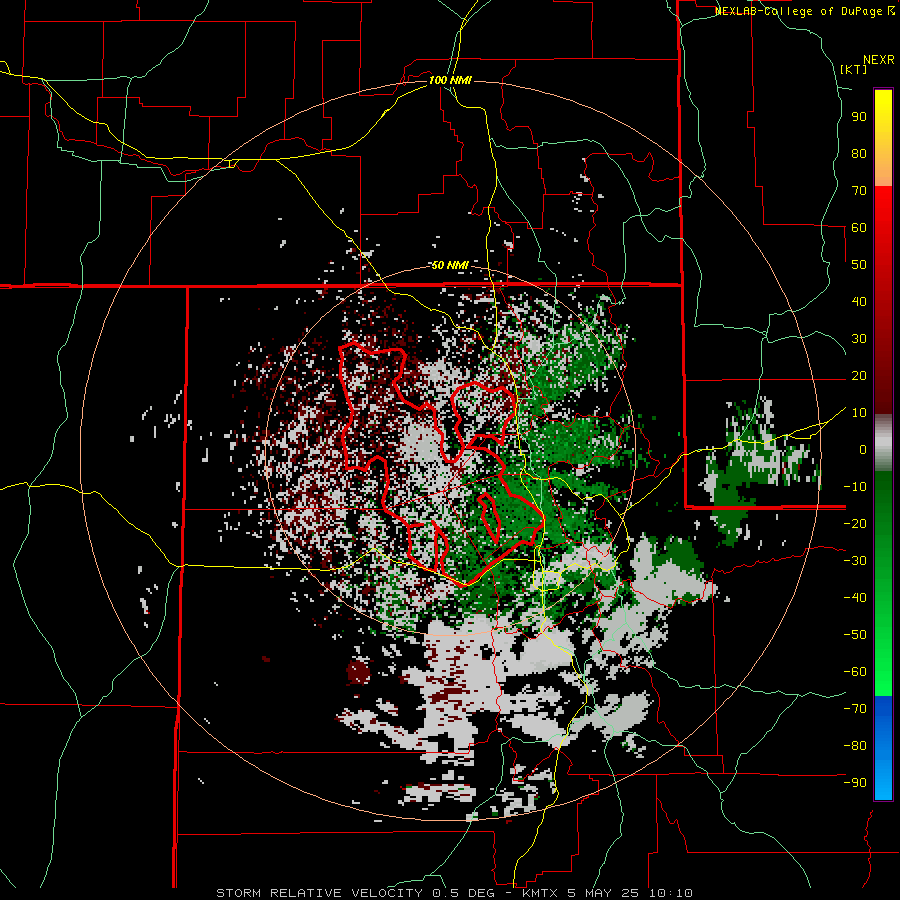Click the positive "10" scale value
This screenshot has width=900, height=900.
point(859,413)
